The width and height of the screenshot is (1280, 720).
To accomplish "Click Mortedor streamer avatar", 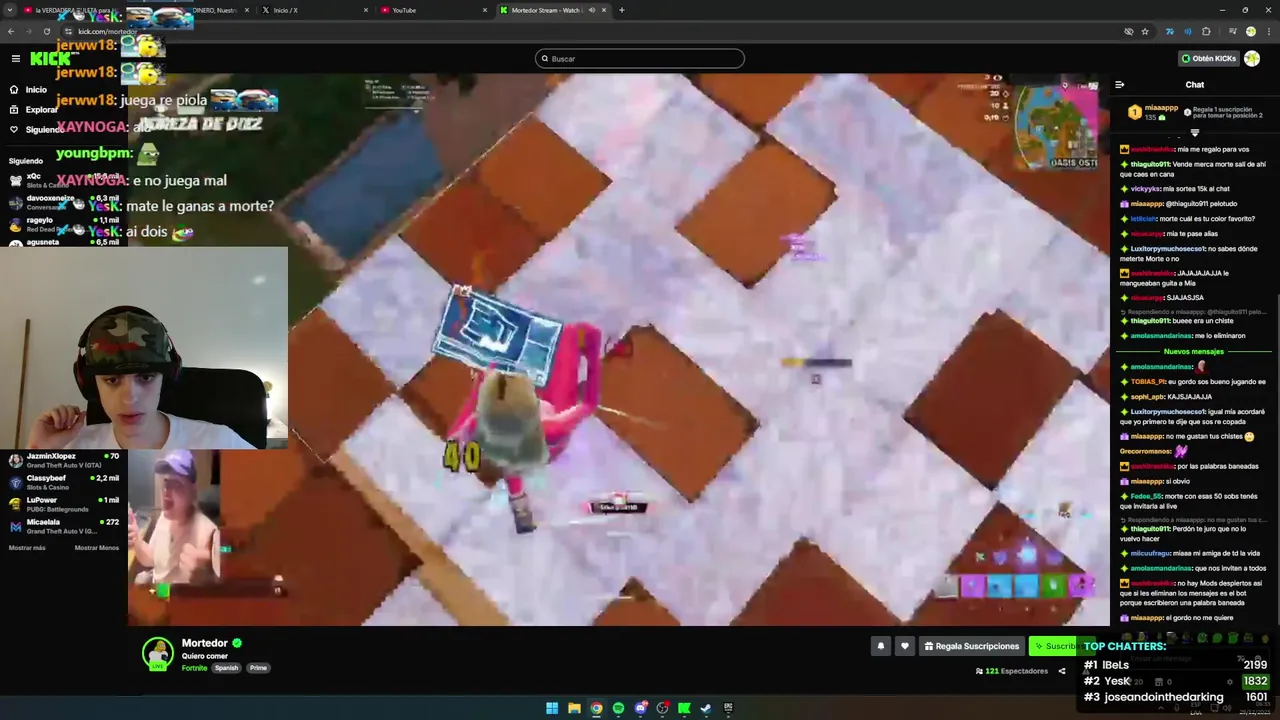I will [157, 653].
